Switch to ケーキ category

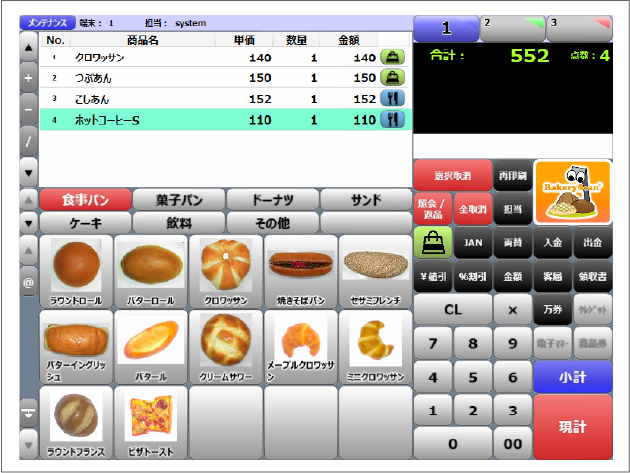coord(86,223)
